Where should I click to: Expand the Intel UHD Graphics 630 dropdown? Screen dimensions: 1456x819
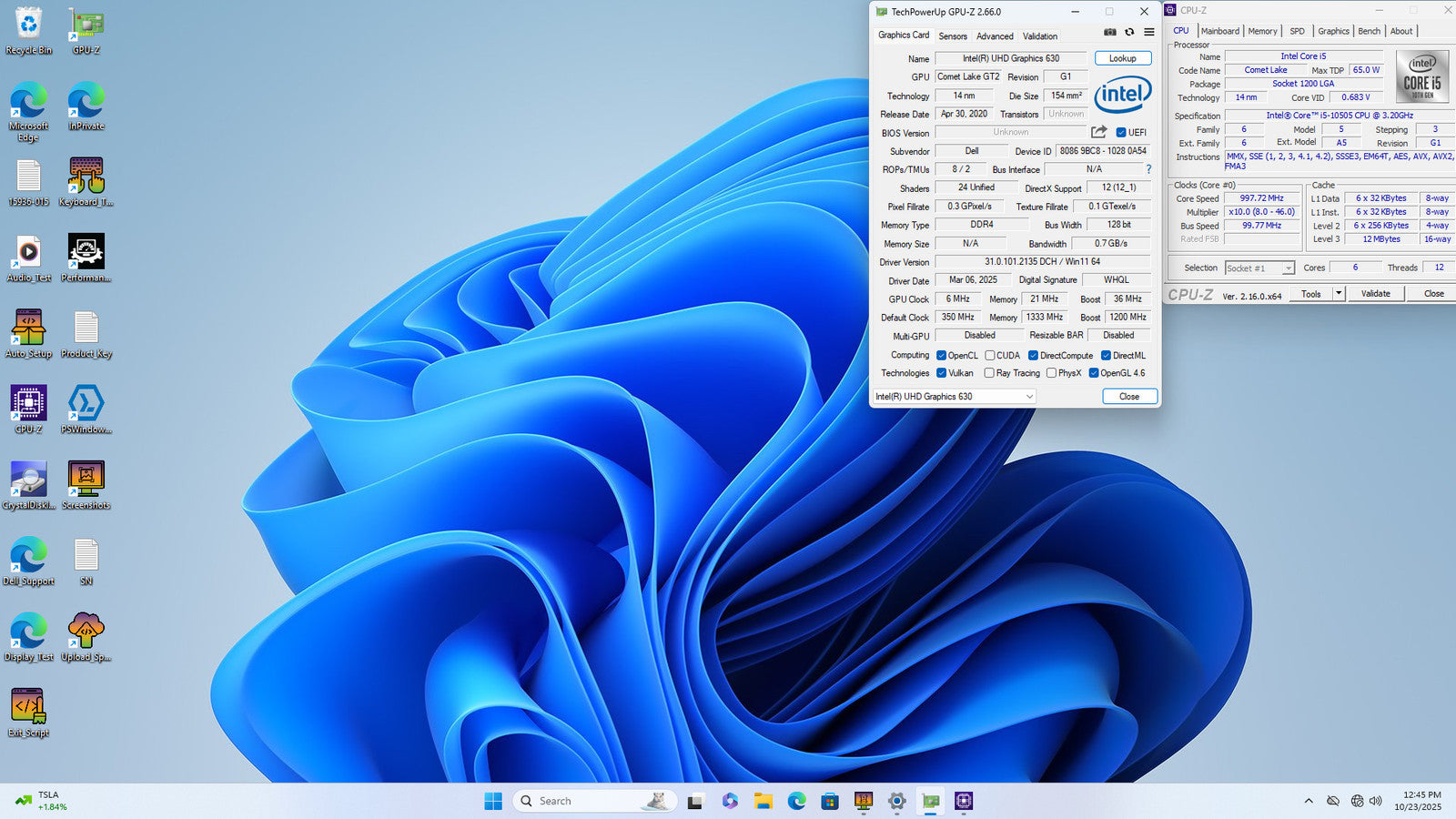point(1029,397)
